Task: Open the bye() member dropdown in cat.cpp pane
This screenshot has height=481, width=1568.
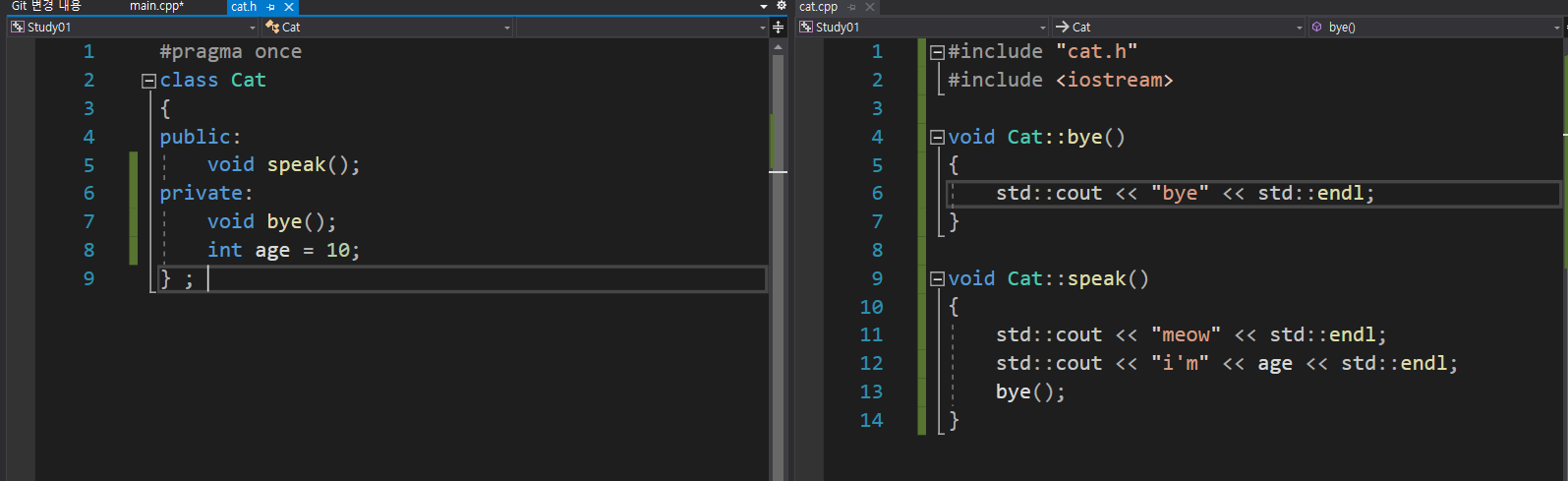Action: 1435,28
